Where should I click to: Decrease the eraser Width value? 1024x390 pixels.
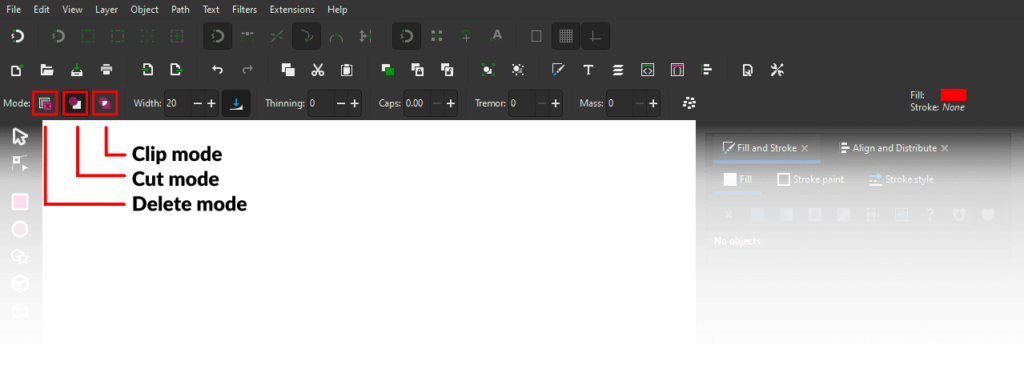coord(197,103)
